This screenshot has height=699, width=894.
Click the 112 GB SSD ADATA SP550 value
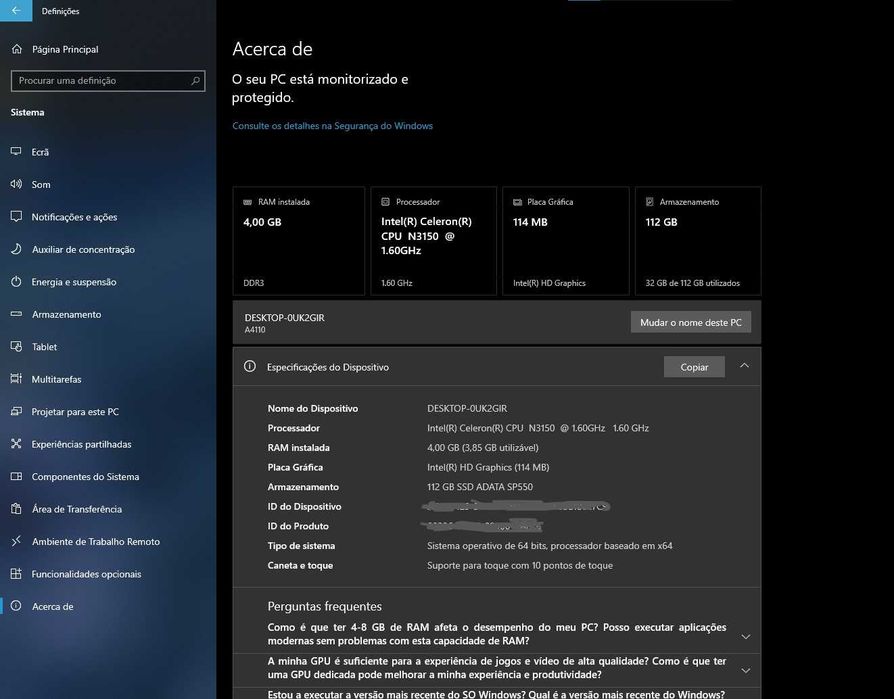coord(480,487)
